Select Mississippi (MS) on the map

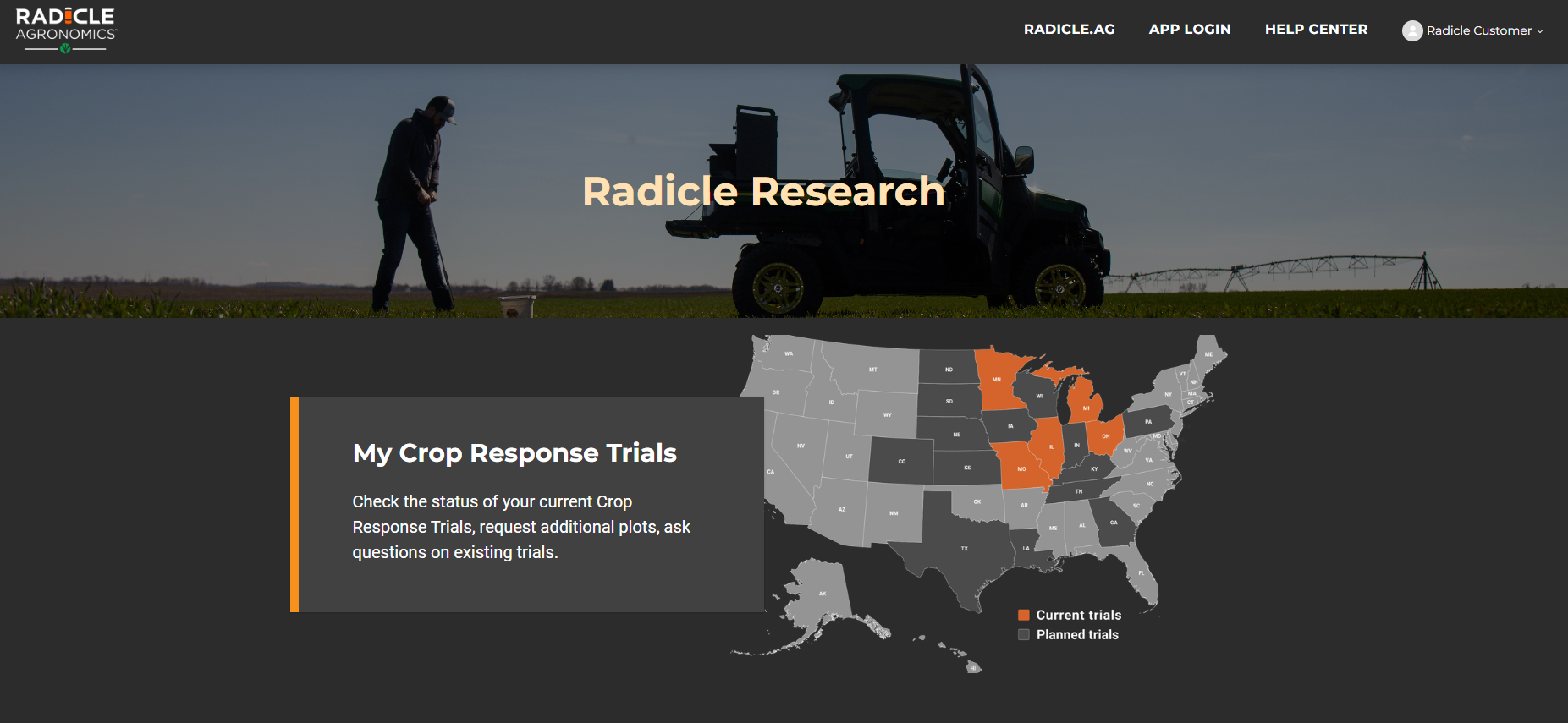(1053, 528)
